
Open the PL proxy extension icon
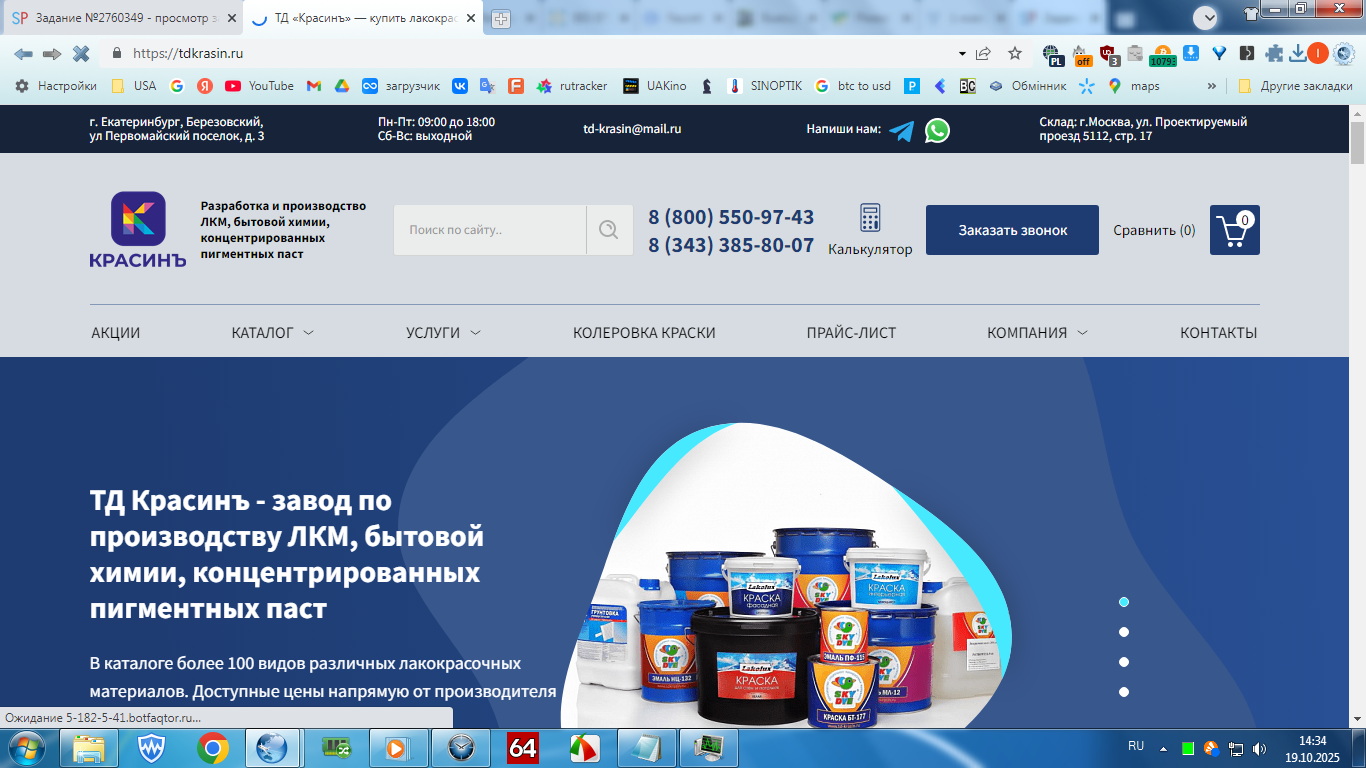[1052, 55]
